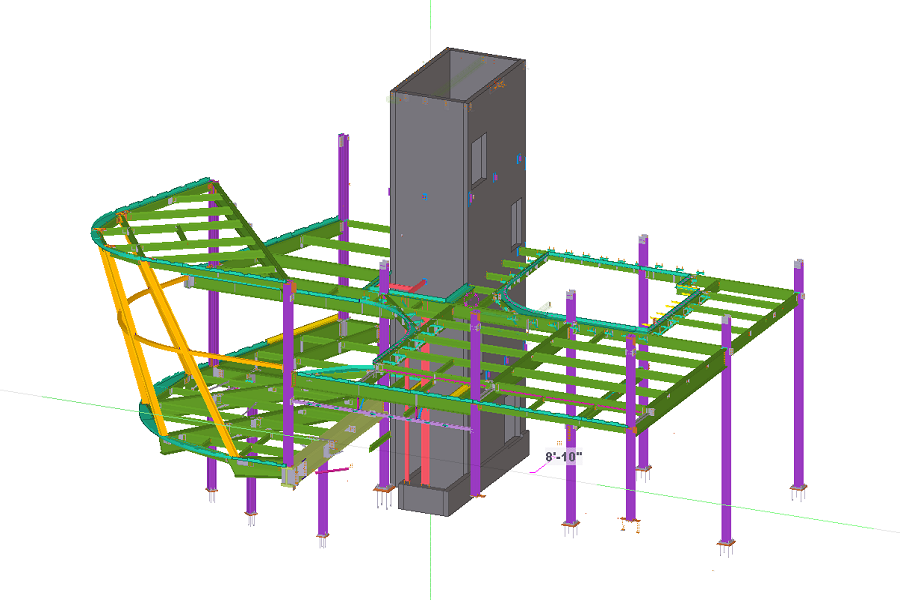Screen dimensions: 900x600
Task: Select the lower door opening on shaft side
Action: pos(516,220)
